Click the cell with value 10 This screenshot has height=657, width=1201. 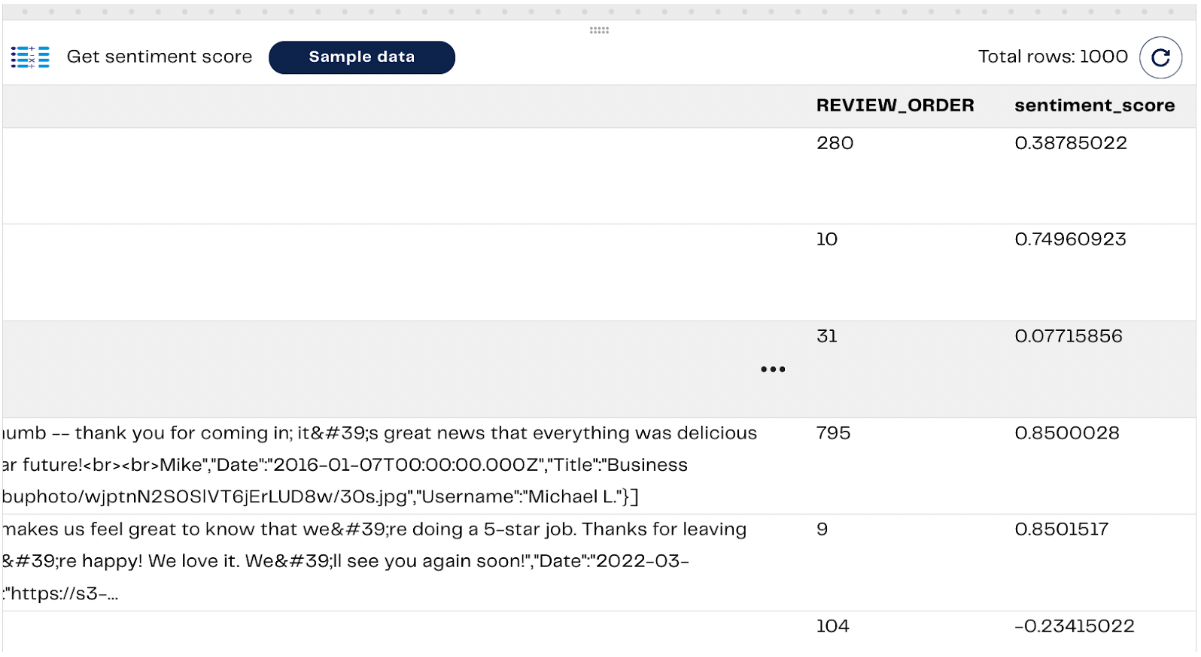829,240
